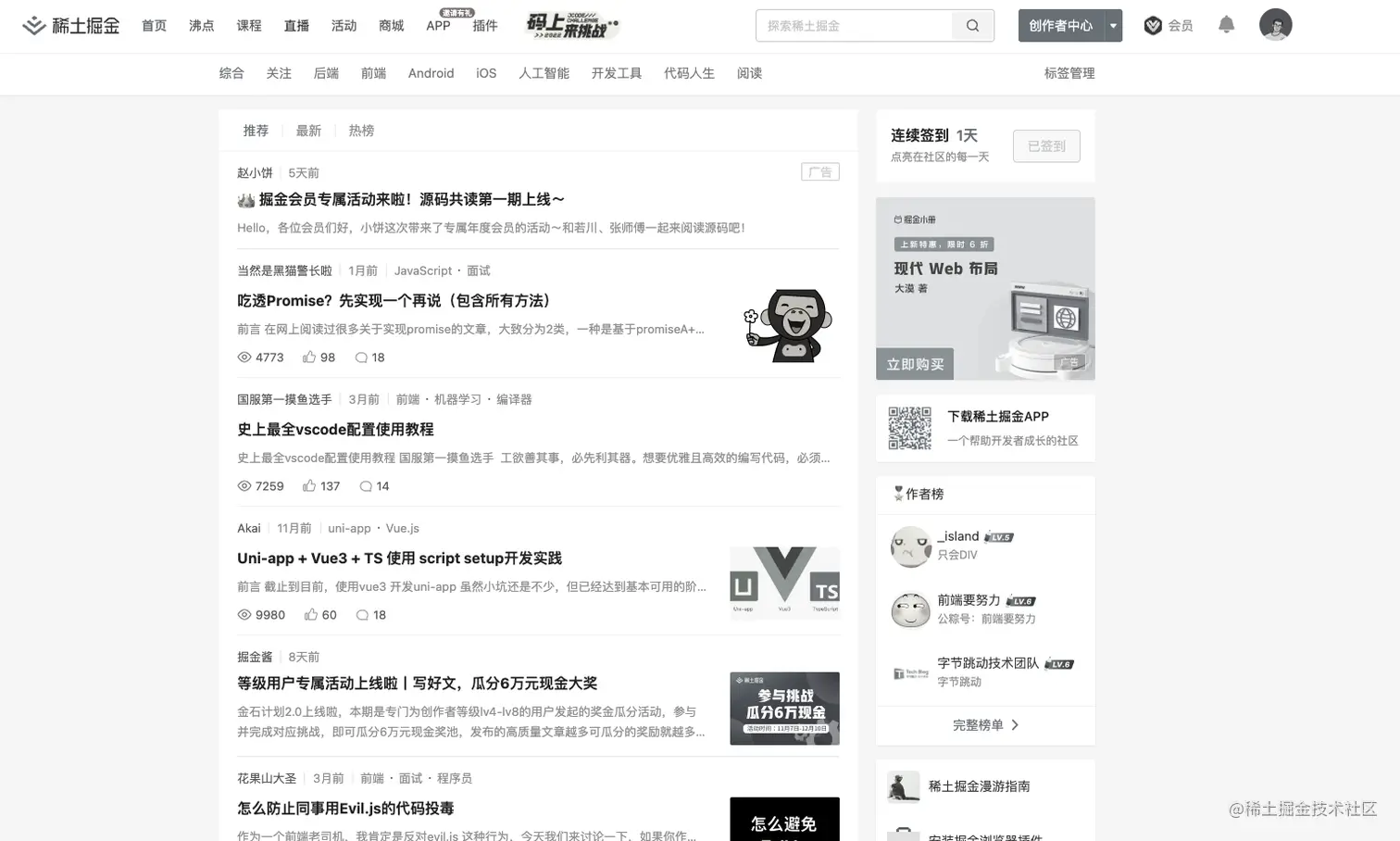Click the search magnifier icon
The image size is (1400, 841).
(x=972, y=26)
